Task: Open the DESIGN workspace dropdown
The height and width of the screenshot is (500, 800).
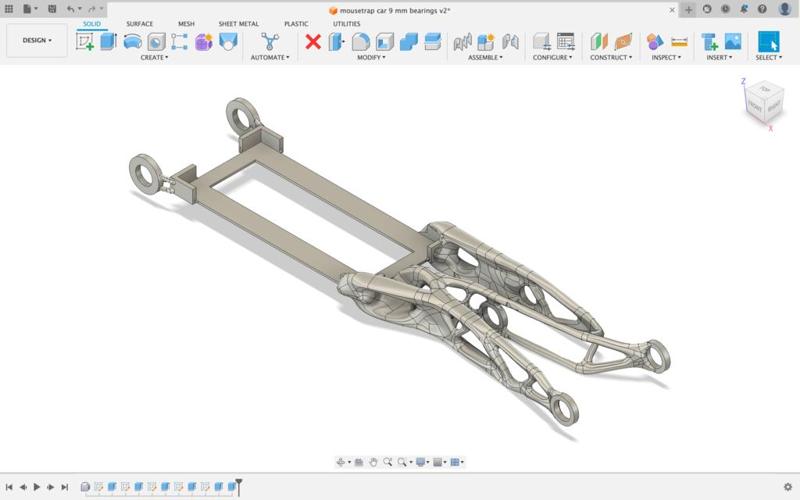Action: click(x=37, y=40)
